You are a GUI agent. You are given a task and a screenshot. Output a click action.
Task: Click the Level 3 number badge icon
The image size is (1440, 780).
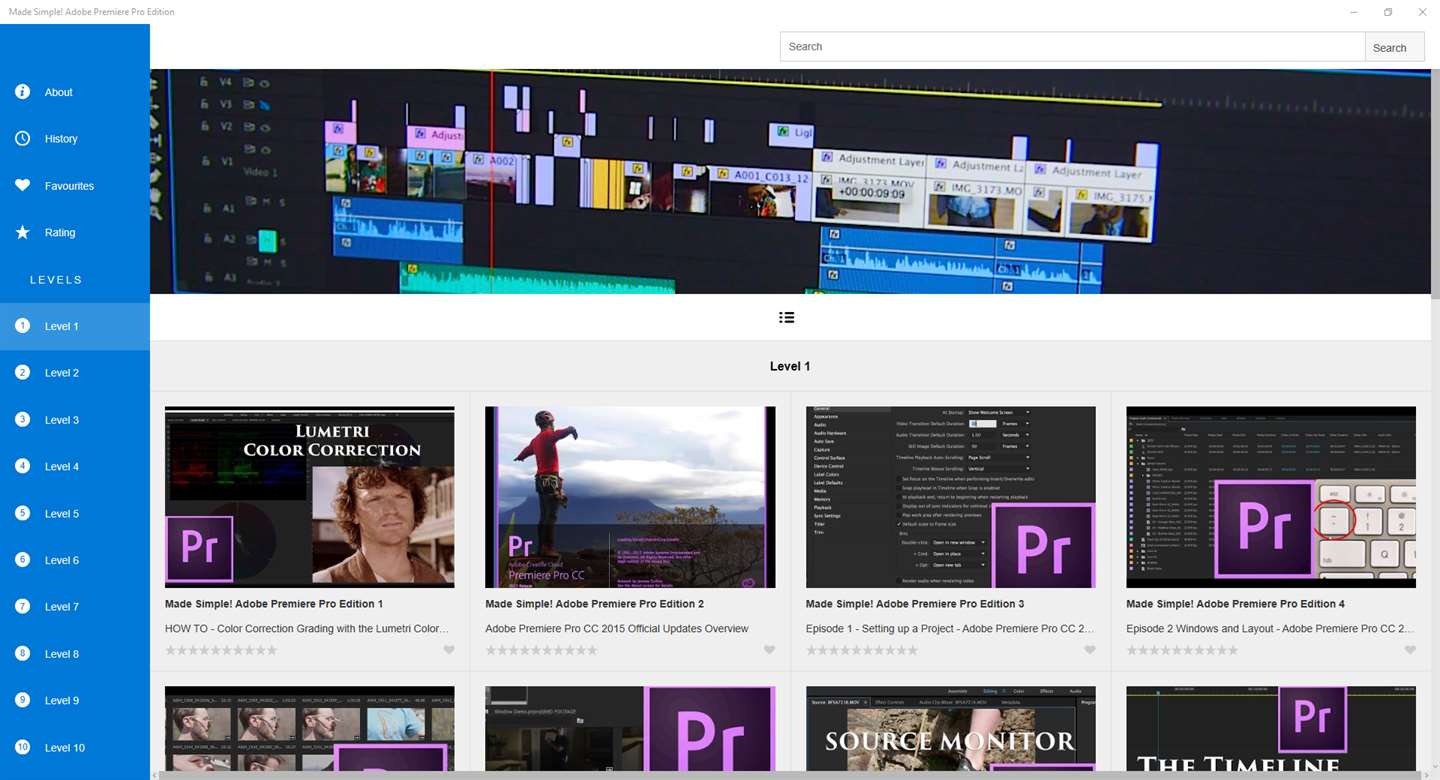click(22, 420)
